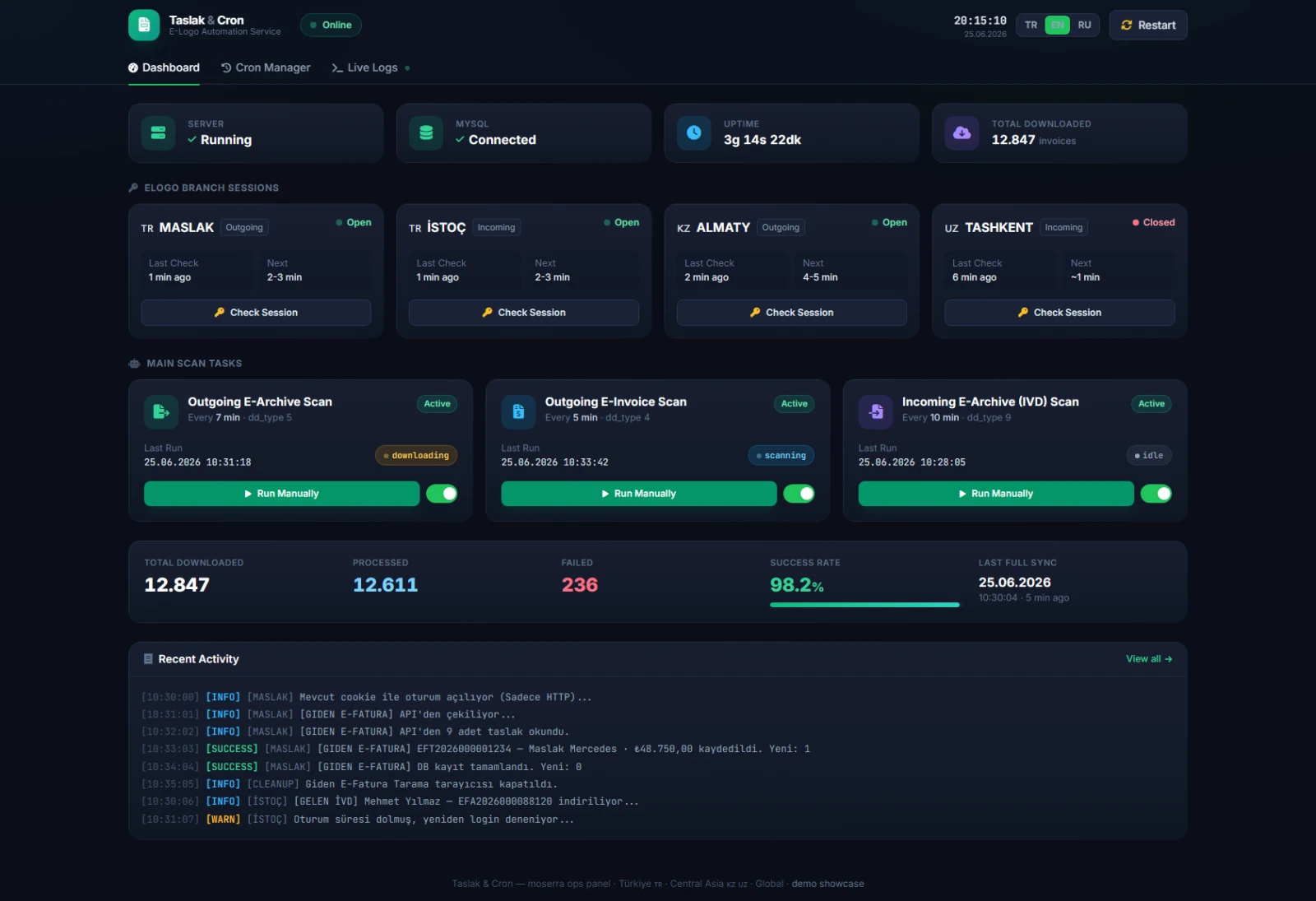
Task: Click the [WARN] İSTOÇ log entry
Action: coord(358,820)
